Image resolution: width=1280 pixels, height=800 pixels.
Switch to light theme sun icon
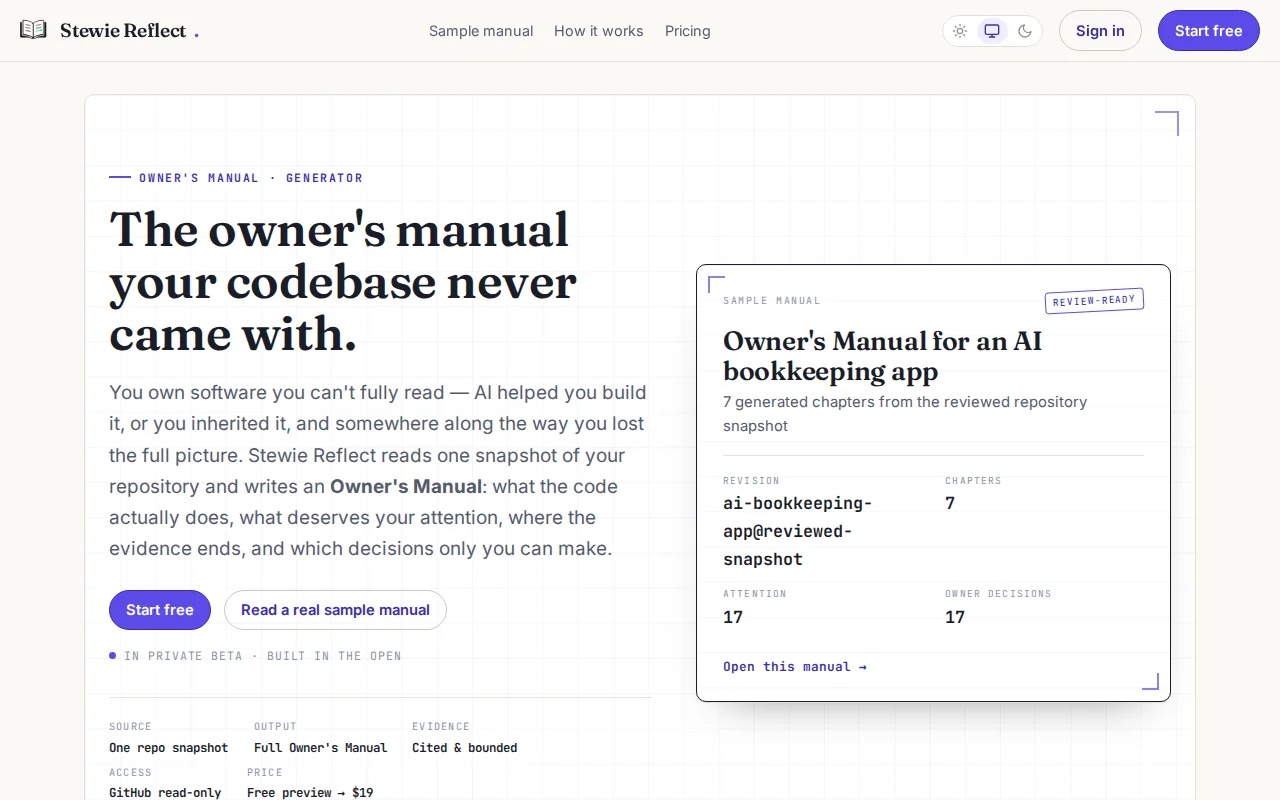(x=960, y=31)
